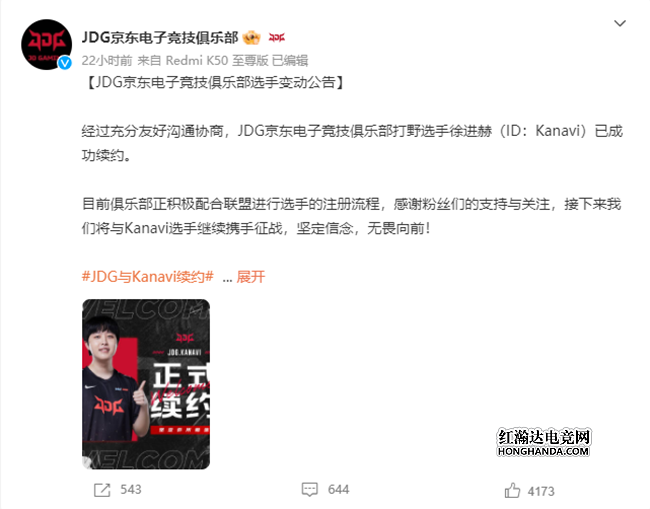The image size is (650, 509).
Task: Click the 22小时前 post timestamp
Action: coord(107,61)
